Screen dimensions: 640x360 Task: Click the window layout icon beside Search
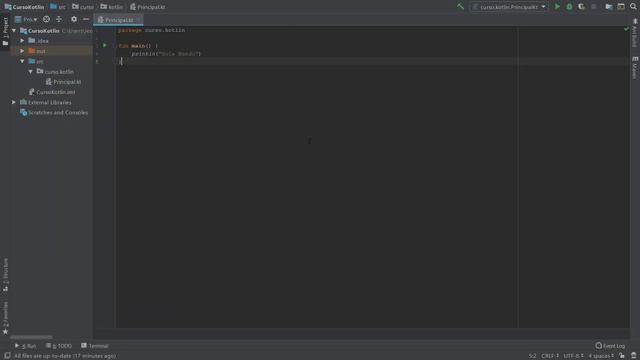pyautogui.click(x=621, y=7)
